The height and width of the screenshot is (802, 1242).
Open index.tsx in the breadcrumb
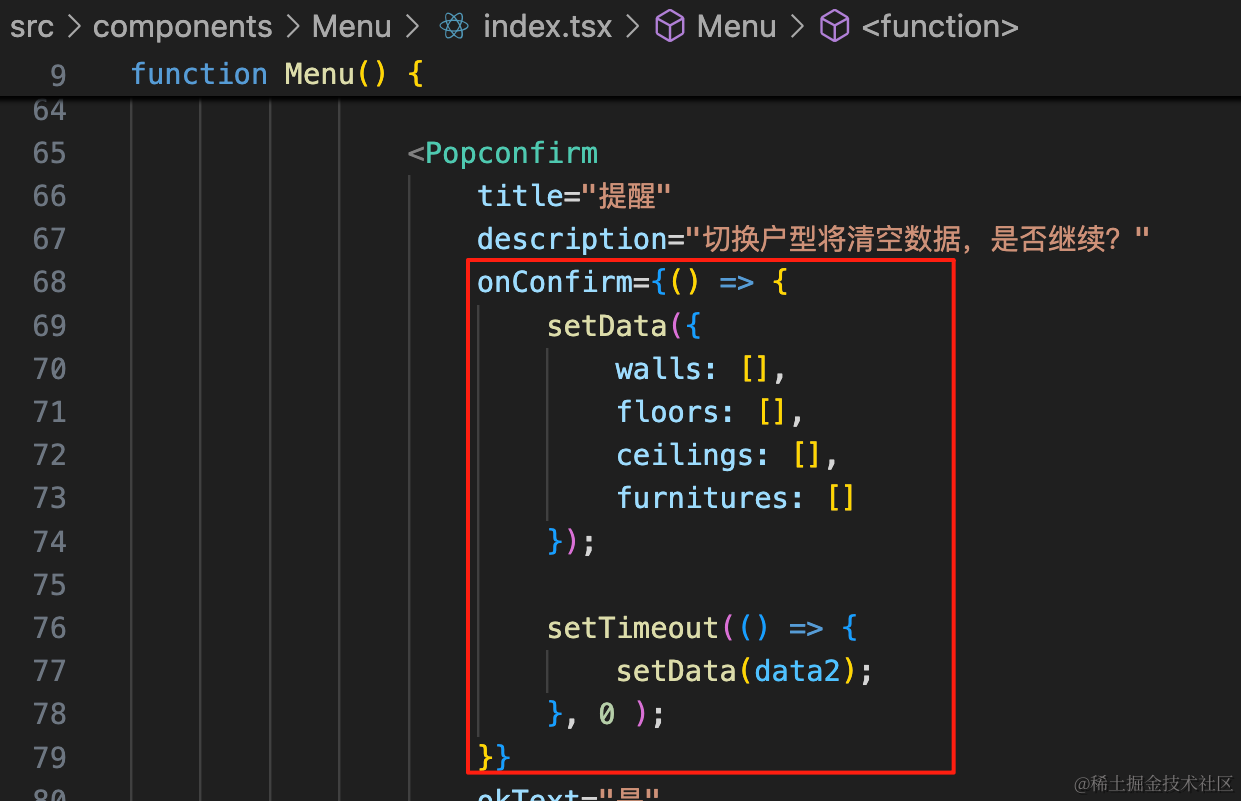(547, 27)
